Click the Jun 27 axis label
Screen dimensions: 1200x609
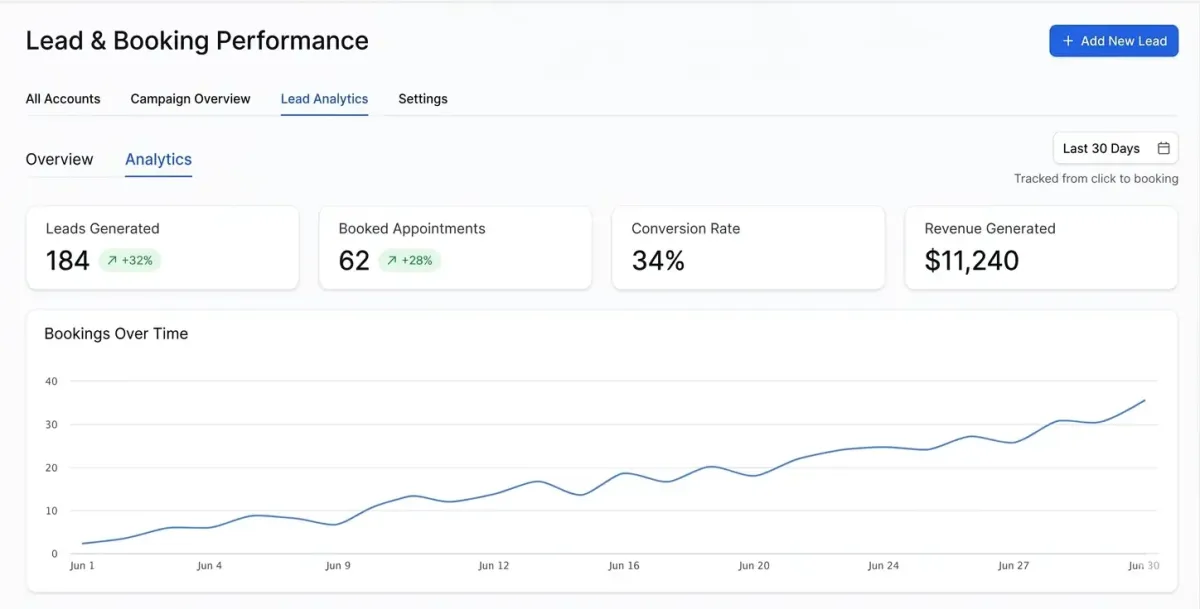tap(1013, 566)
